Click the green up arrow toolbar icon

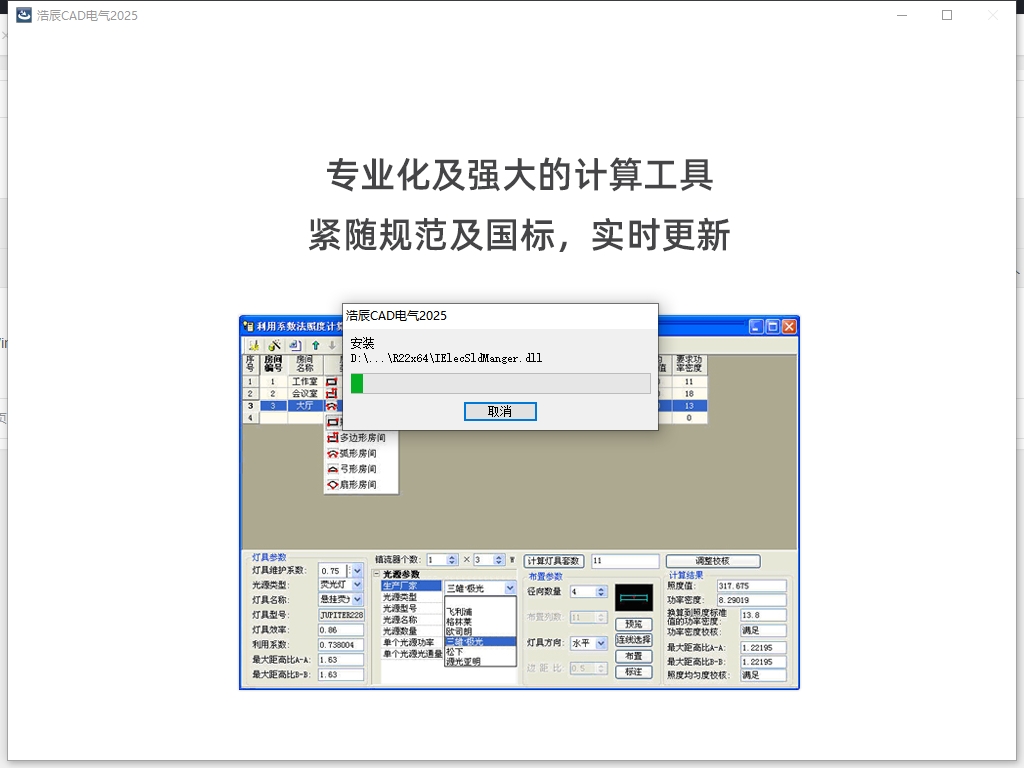(x=316, y=345)
